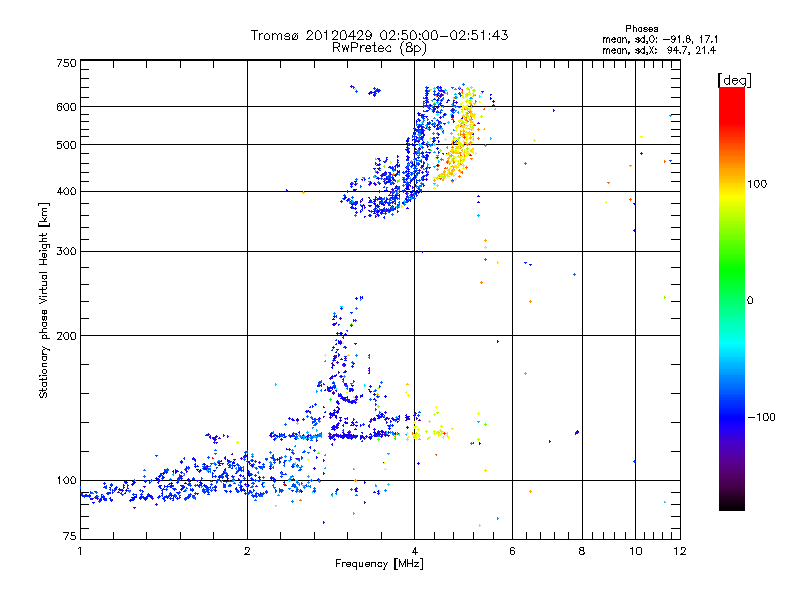Click the x-axis tick label '1'
This screenshot has width=800, height=600.
coord(80,551)
